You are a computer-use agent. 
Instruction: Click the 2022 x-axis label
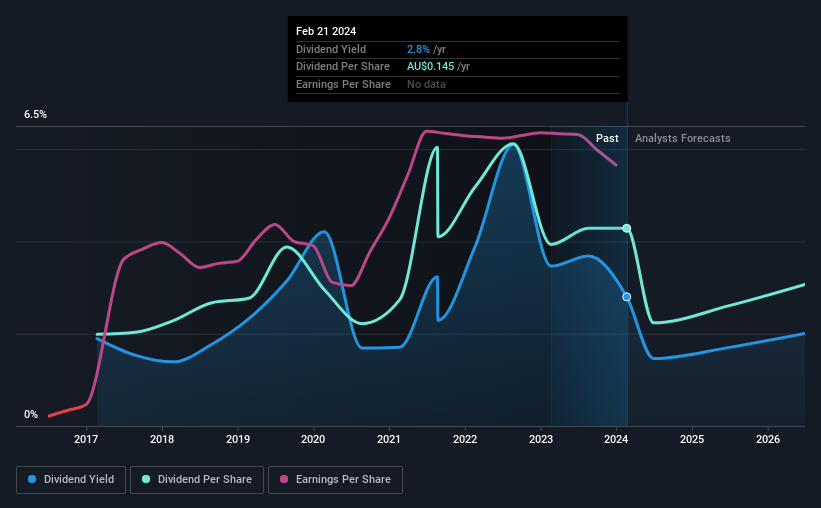coord(465,439)
